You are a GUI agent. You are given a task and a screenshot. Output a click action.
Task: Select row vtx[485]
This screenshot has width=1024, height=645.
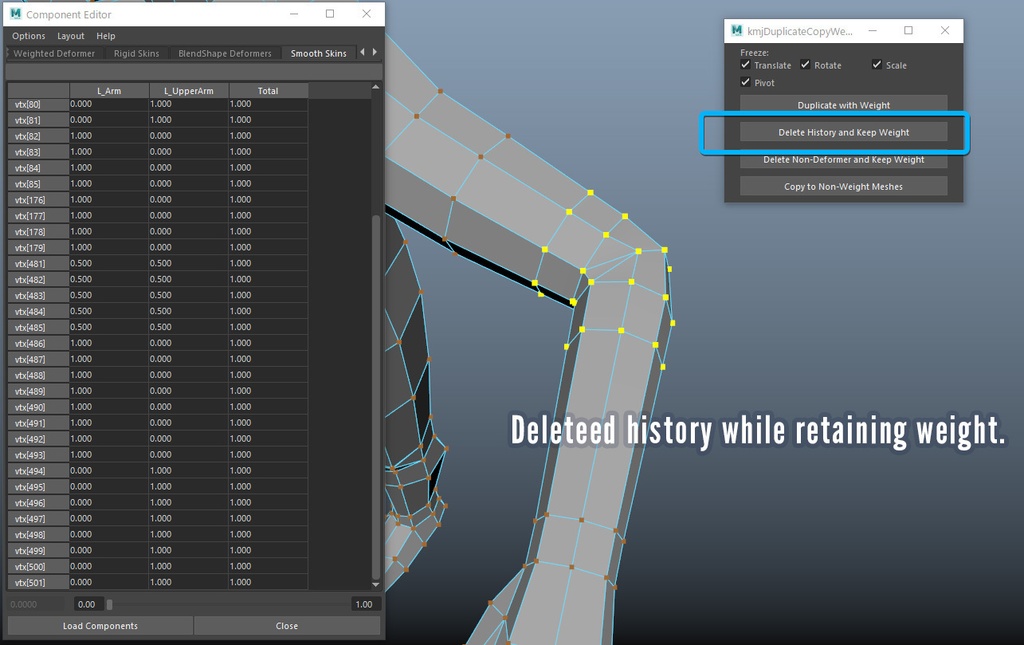click(x=38, y=327)
